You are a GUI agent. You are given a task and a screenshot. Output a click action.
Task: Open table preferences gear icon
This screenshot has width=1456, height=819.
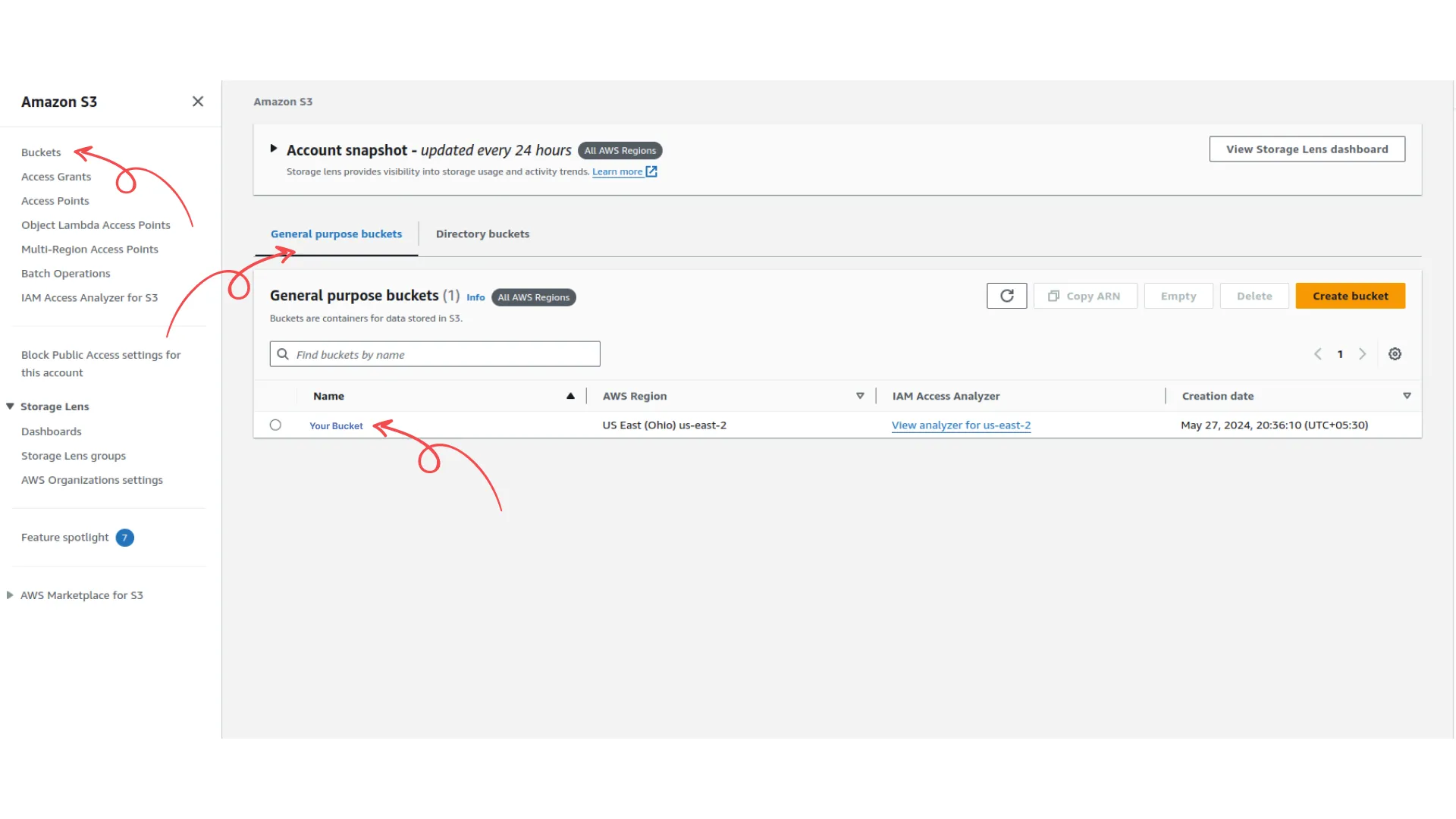click(1395, 354)
